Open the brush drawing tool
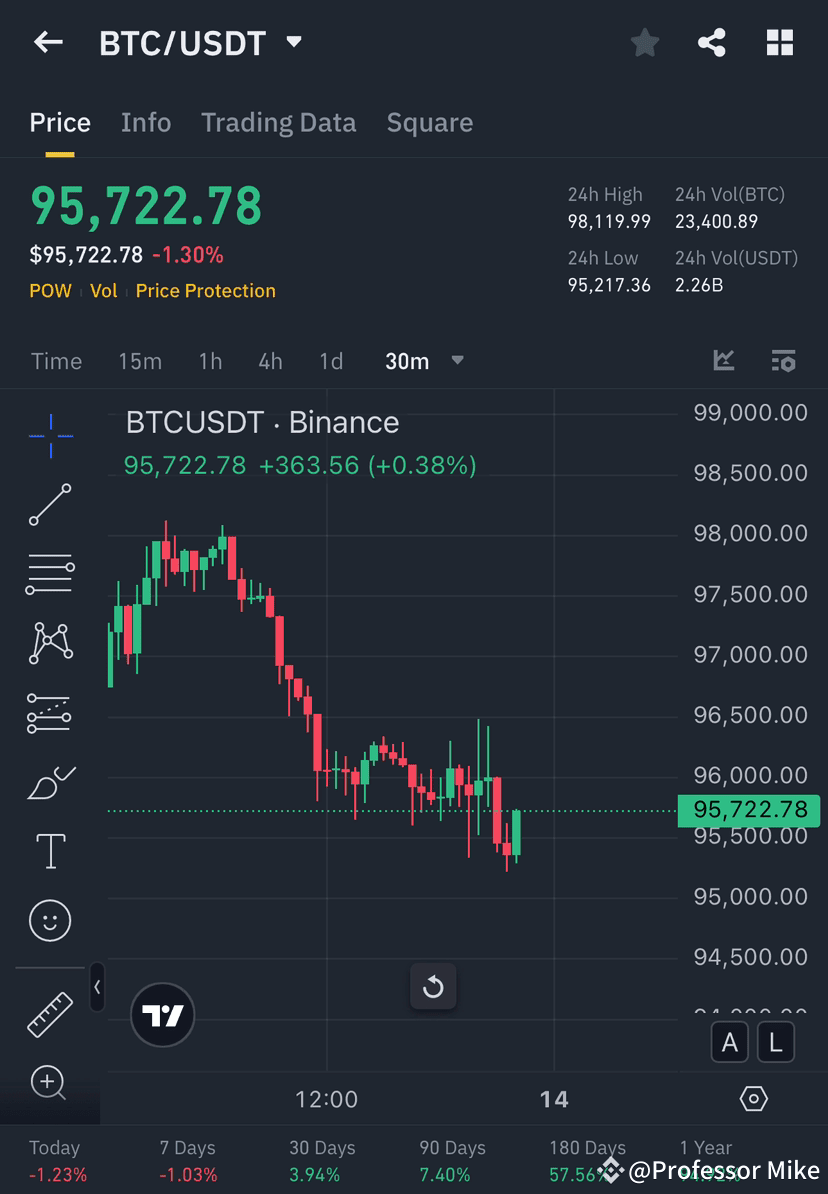 pos(50,783)
